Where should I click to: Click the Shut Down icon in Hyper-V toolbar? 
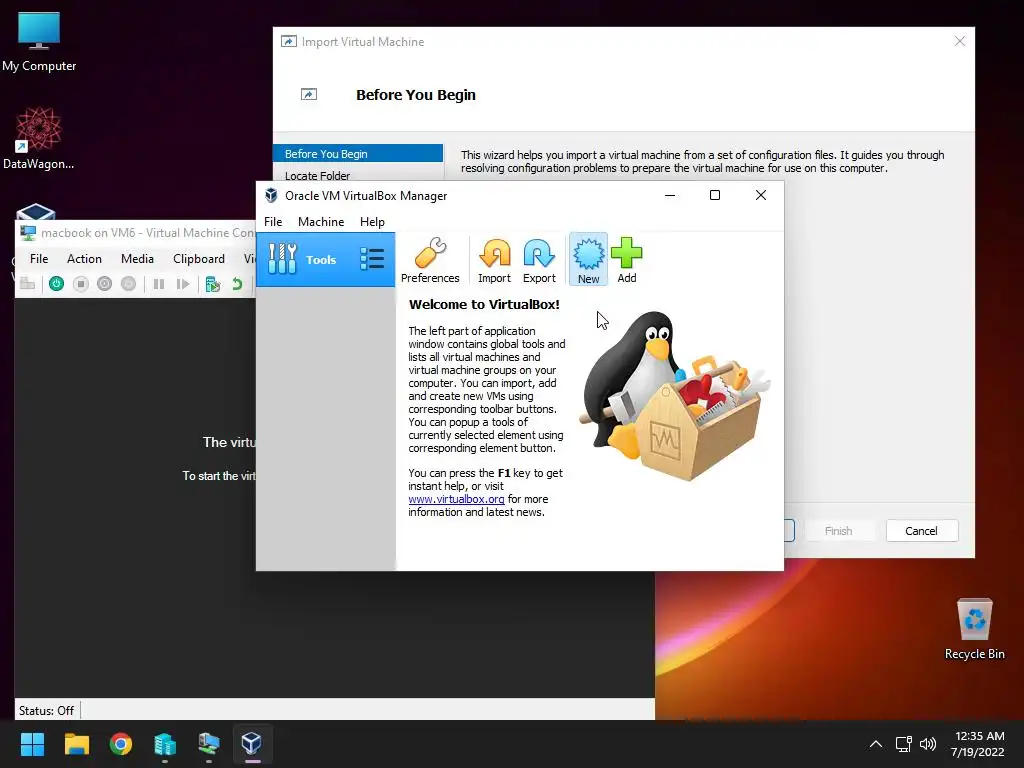[x=104, y=283]
